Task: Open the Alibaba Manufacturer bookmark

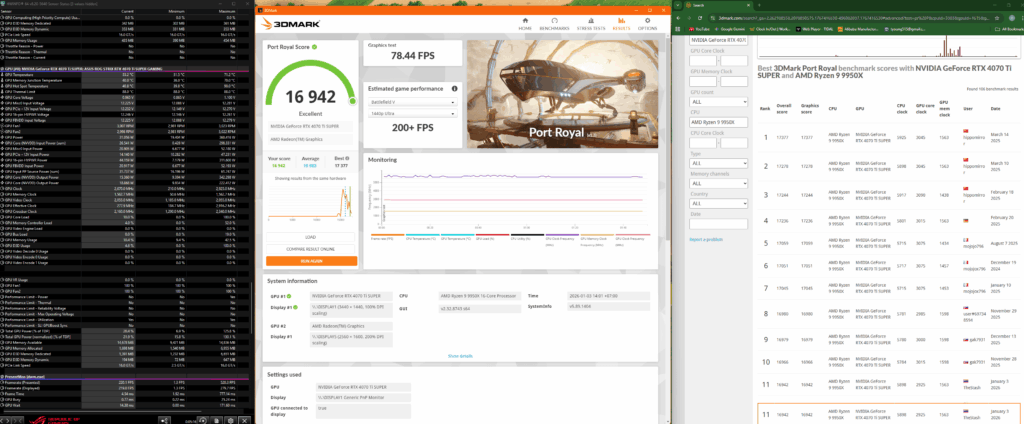Action: [858, 29]
